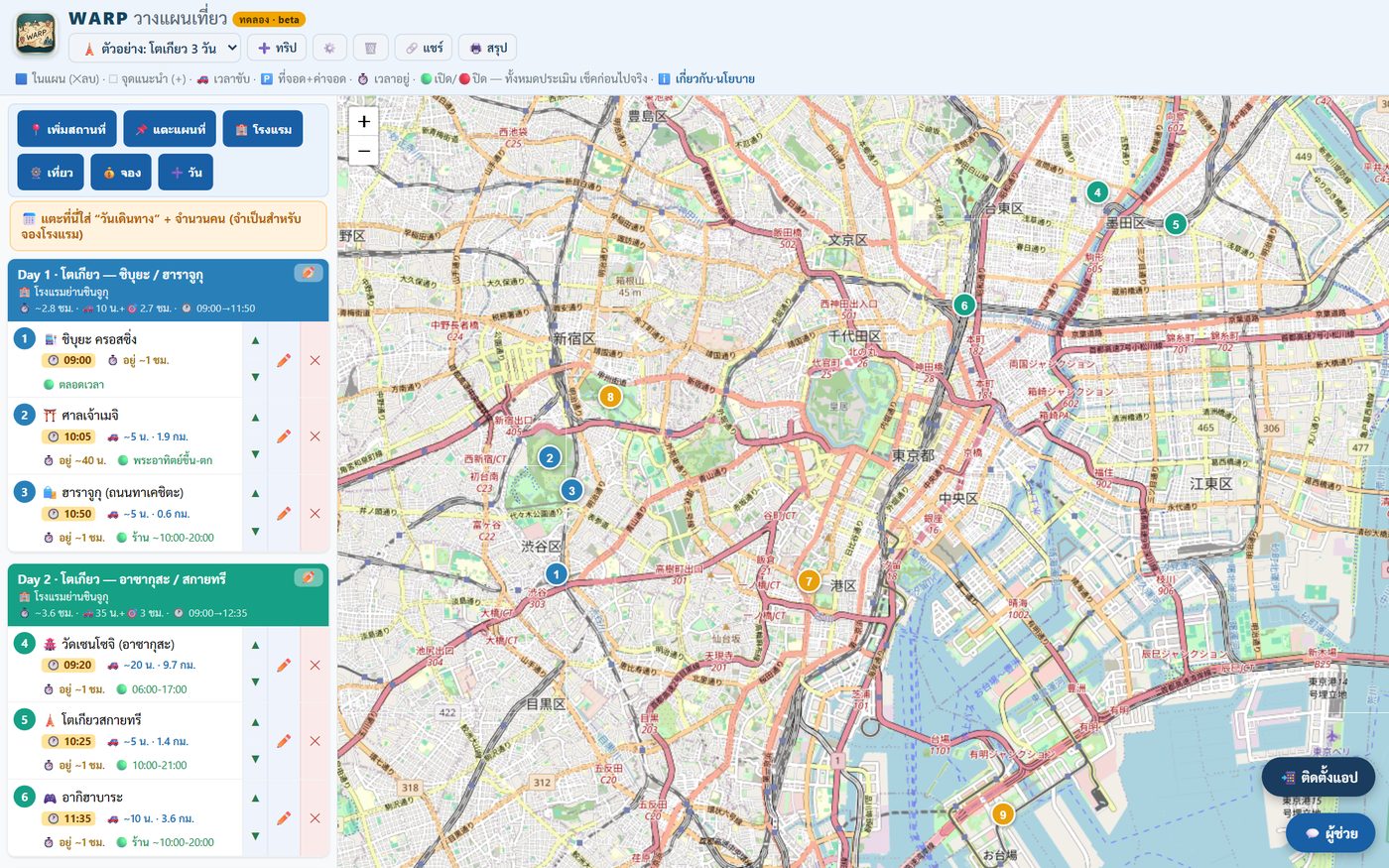The height and width of the screenshot is (868, 1389).
Task: Click the แตะแผนที่ pin-on-map button
Action: point(170,129)
